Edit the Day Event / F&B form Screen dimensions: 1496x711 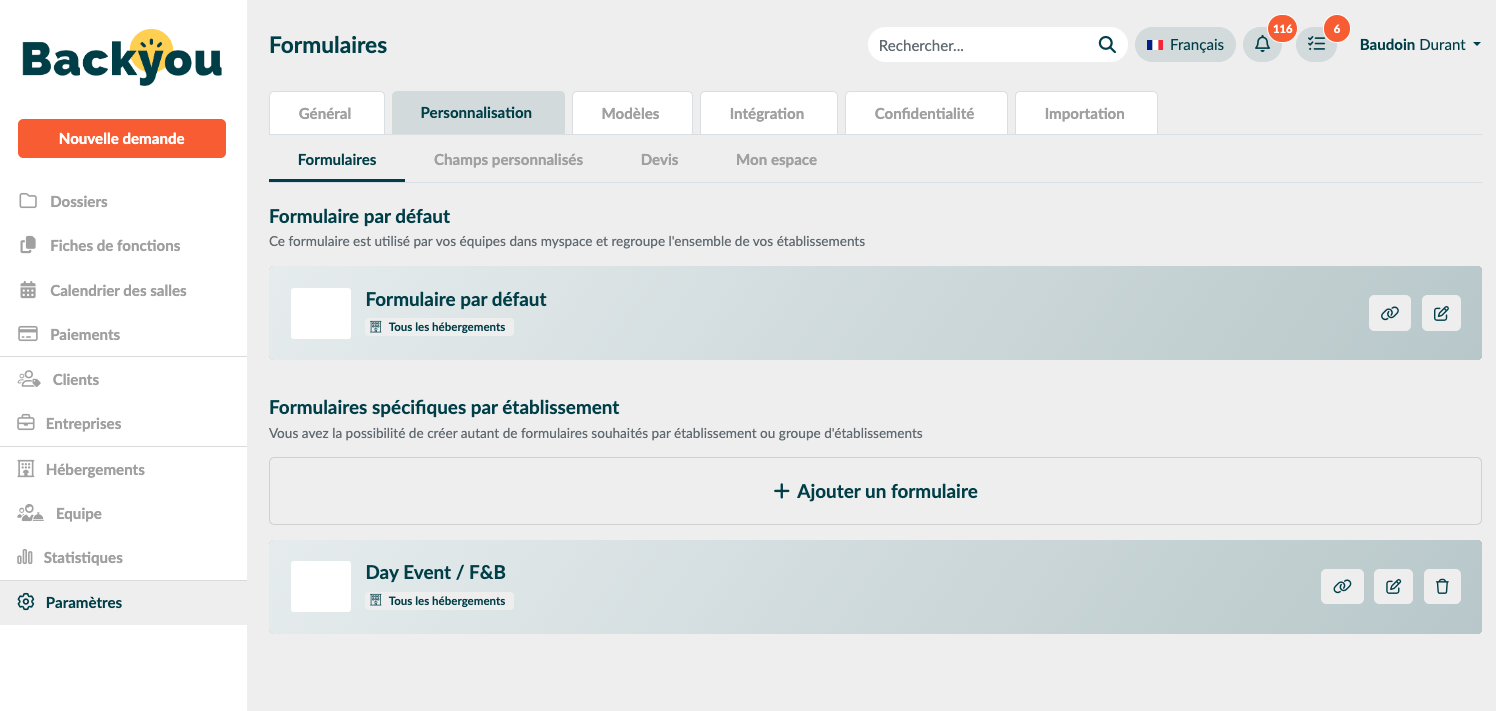1393,586
